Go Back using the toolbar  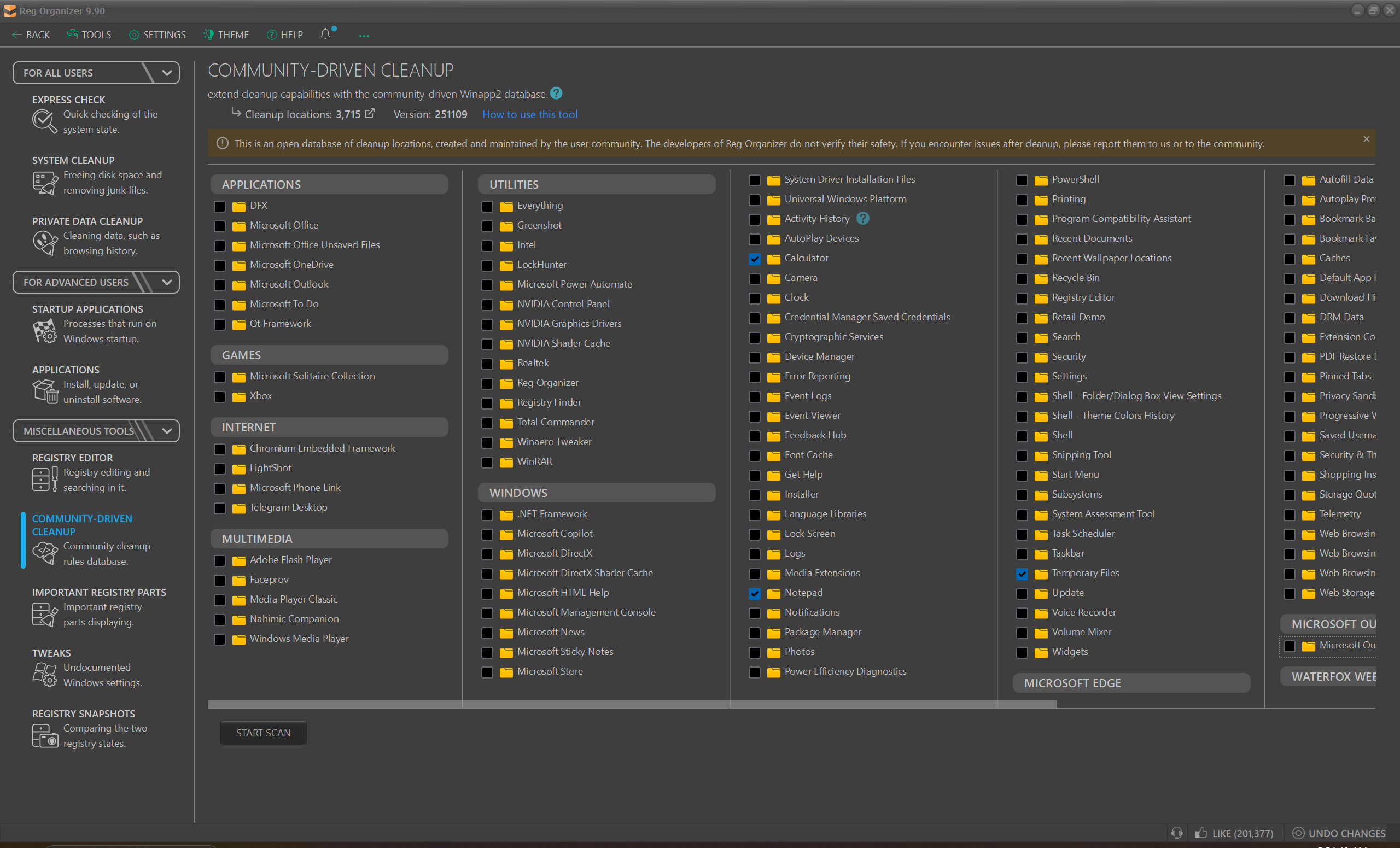pyautogui.click(x=31, y=34)
